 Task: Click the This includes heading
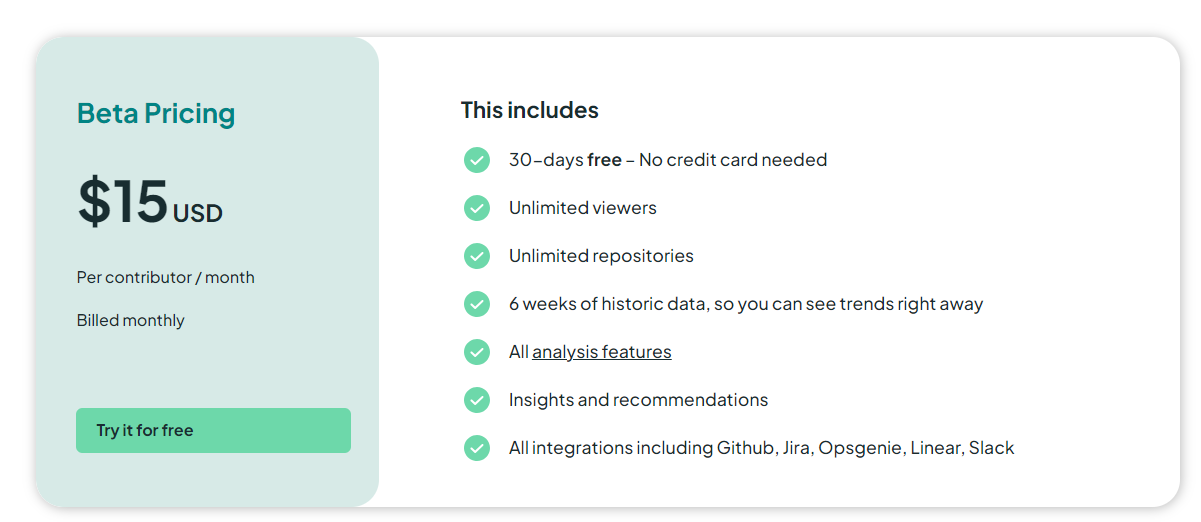pos(529,110)
